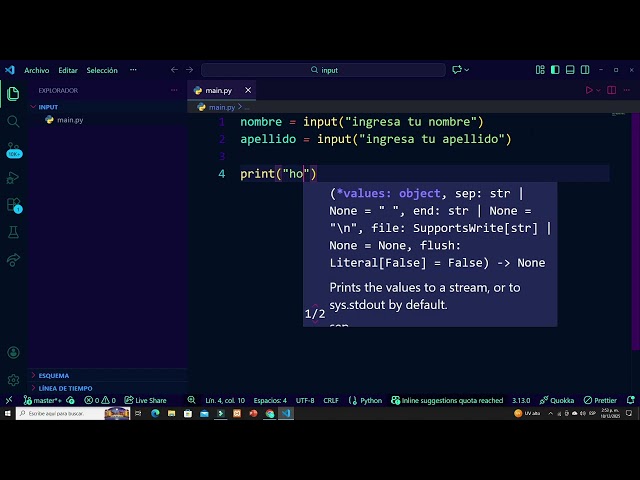Viewport: 640px width, 480px height.
Task: Open the Selección menu
Action: click(x=102, y=70)
